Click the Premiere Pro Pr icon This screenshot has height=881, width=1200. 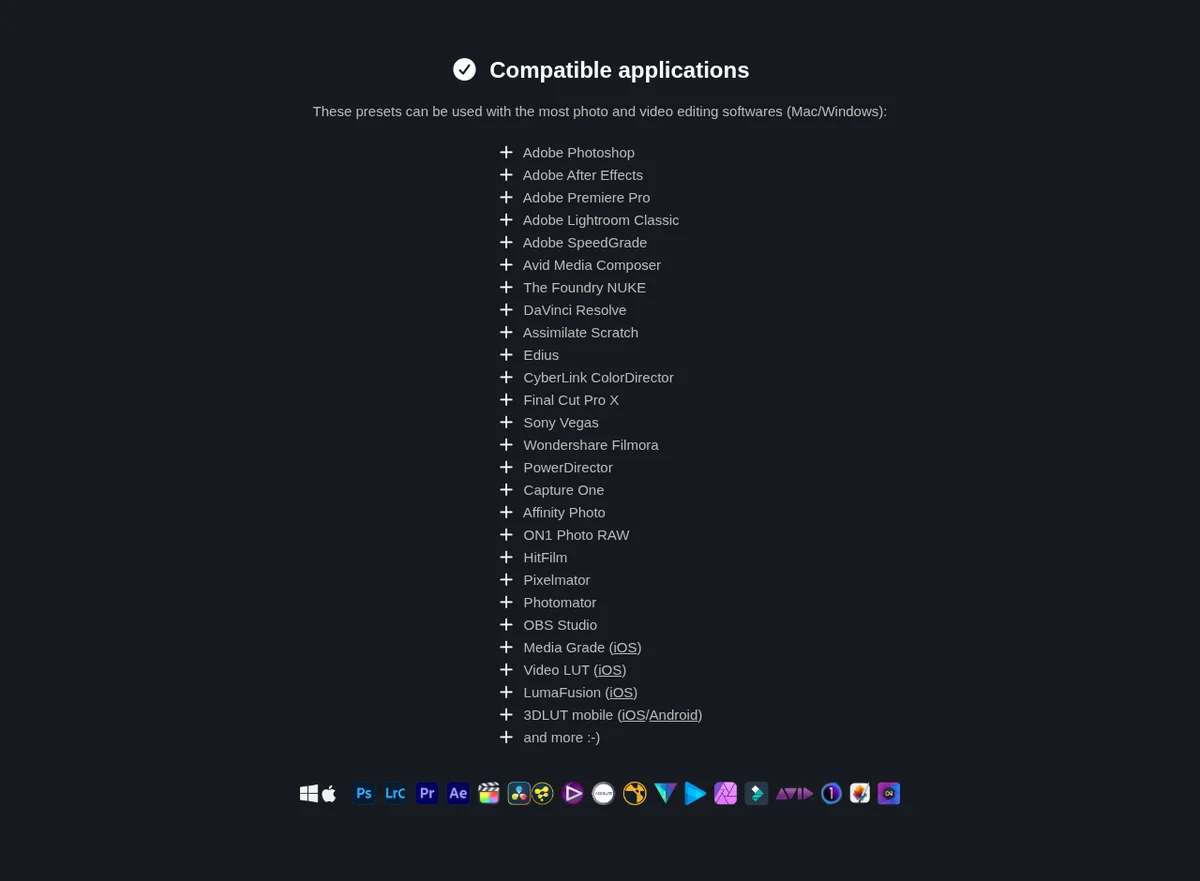coord(427,793)
